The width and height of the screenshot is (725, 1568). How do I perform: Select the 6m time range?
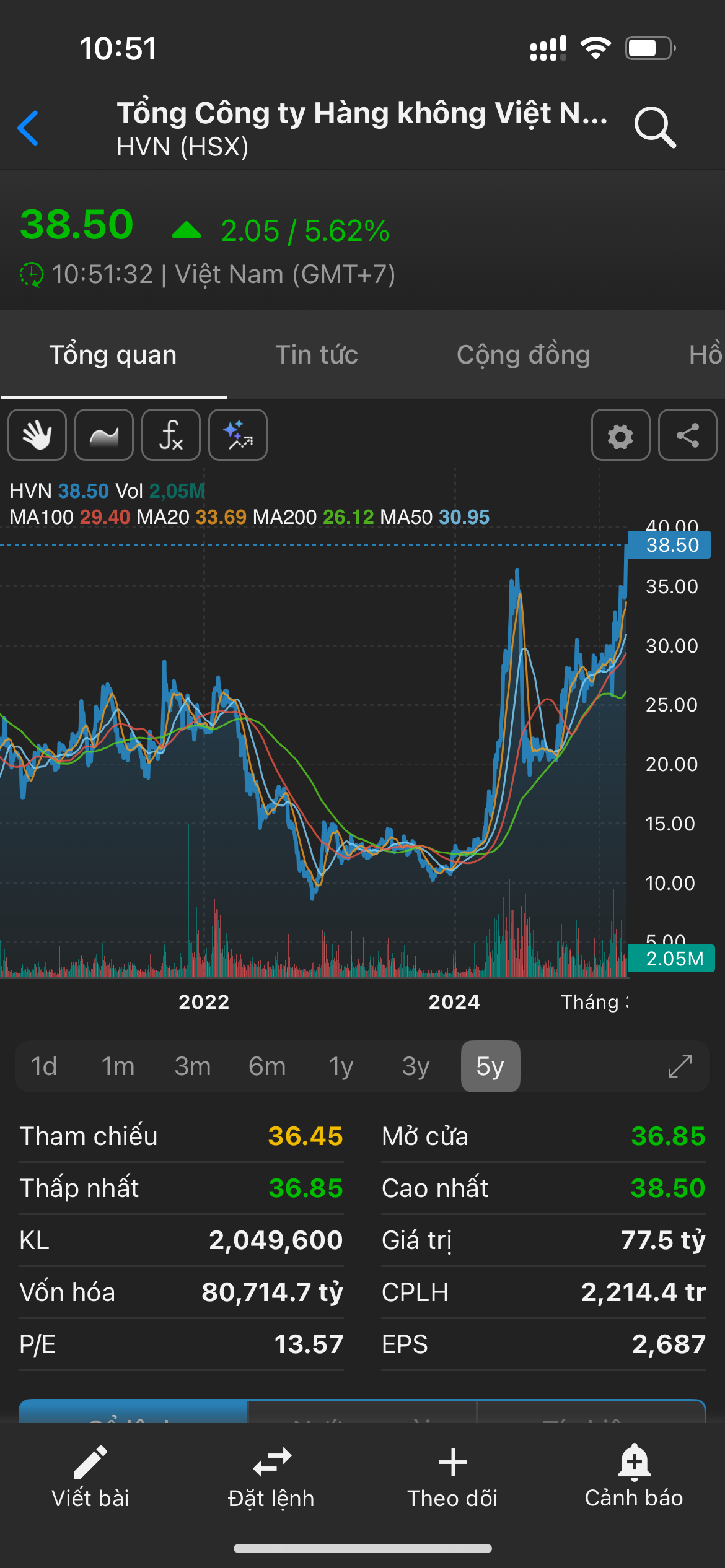267,1066
